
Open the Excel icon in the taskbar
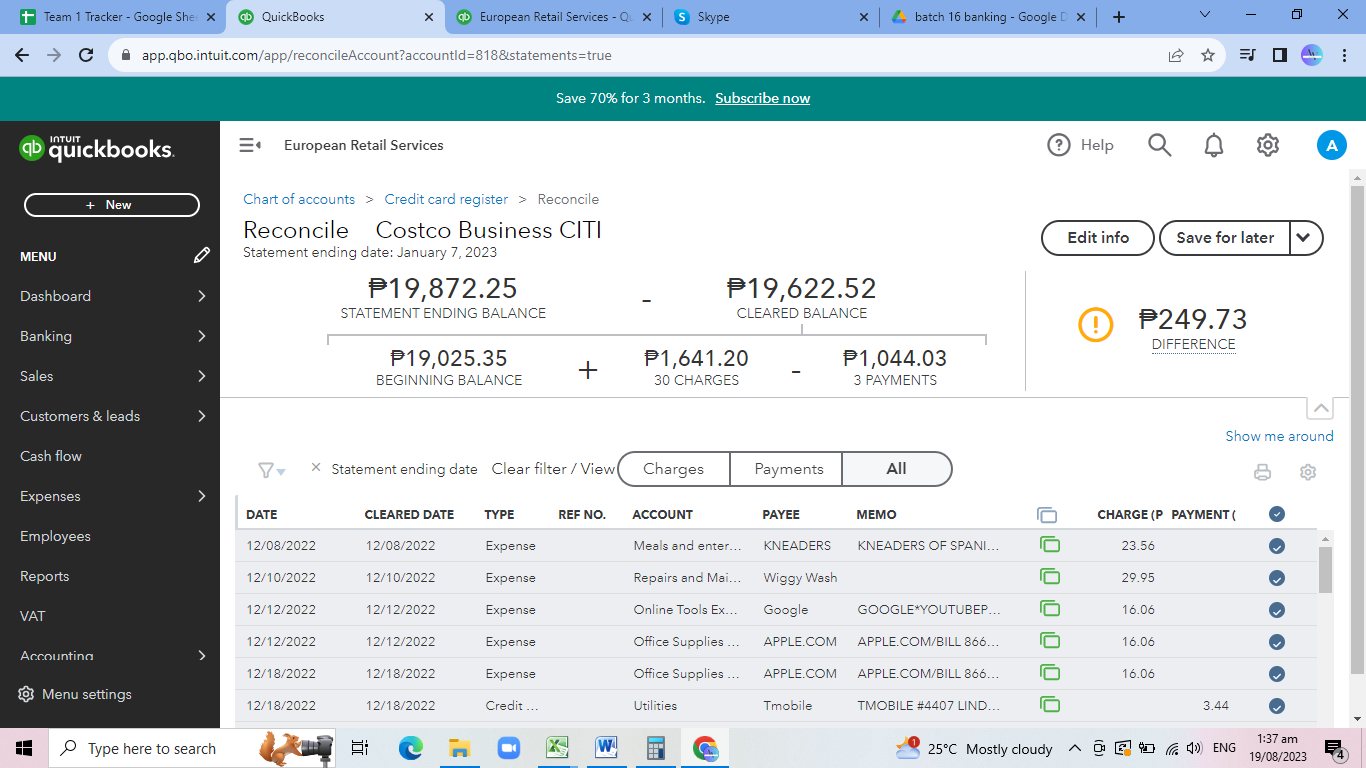point(557,748)
